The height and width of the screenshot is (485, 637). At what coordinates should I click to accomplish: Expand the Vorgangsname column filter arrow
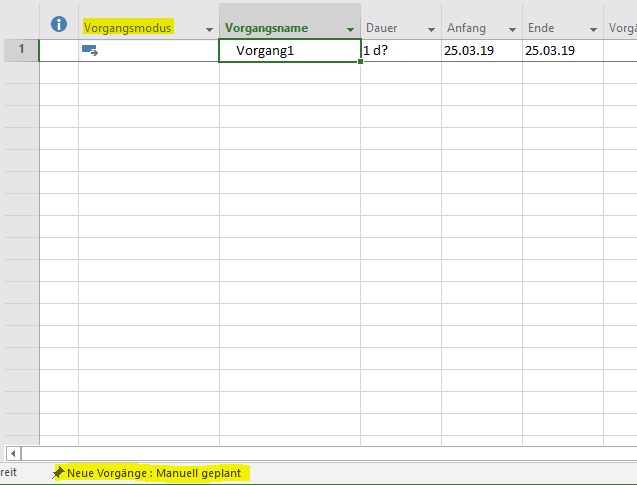pos(350,29)
